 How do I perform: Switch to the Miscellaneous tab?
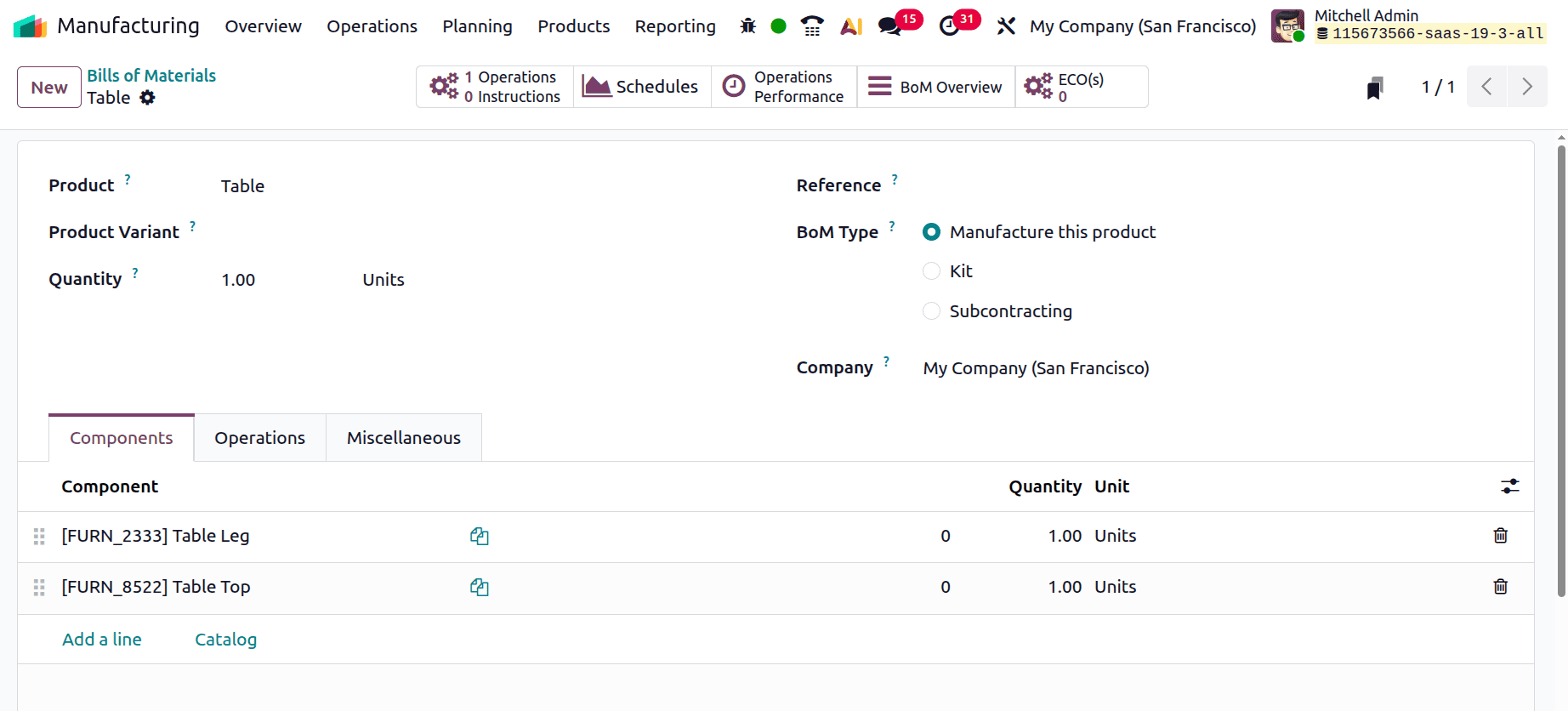click(404, 438)
